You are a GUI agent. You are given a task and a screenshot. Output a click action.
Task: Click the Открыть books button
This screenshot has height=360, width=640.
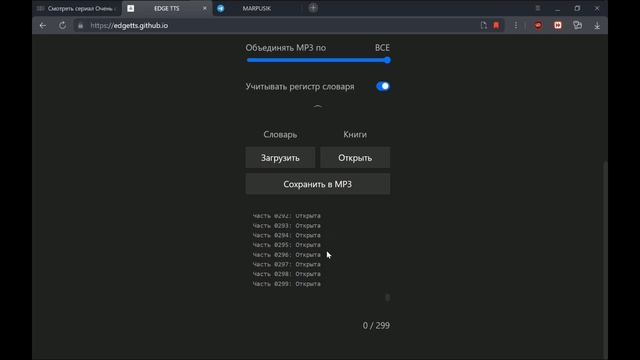click(x=355, y=158)
